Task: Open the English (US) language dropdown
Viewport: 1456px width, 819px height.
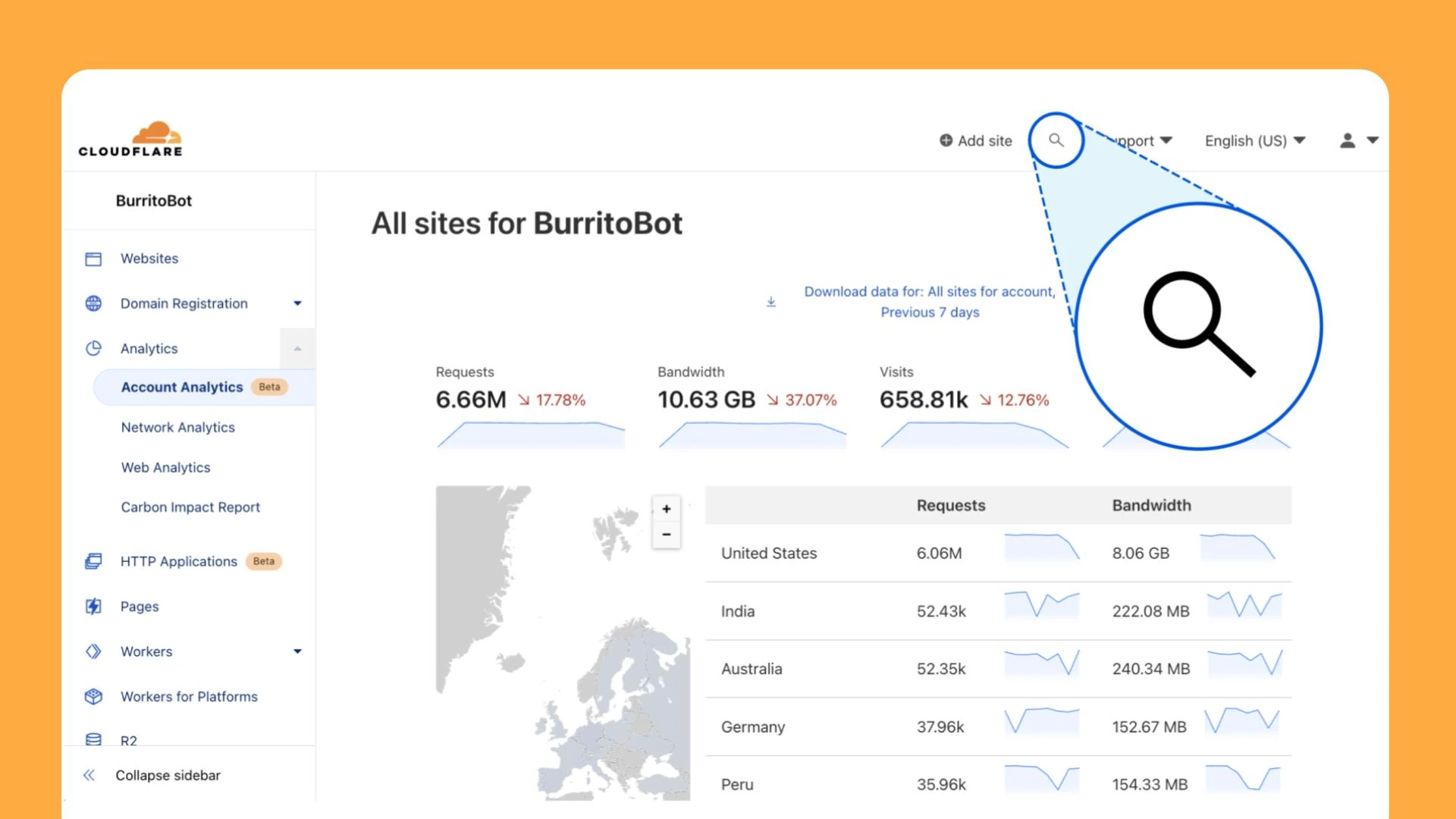Action: (1255, 140)
